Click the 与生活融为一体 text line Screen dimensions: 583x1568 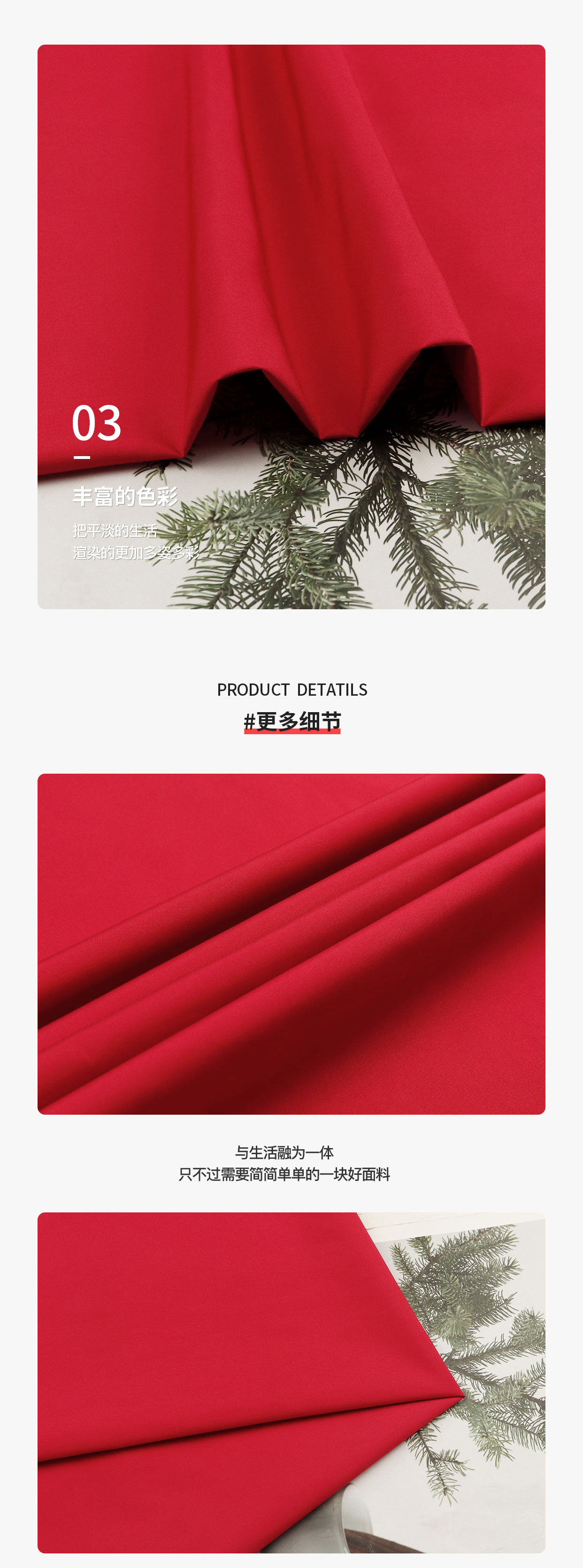click(x=284, y=1152)
